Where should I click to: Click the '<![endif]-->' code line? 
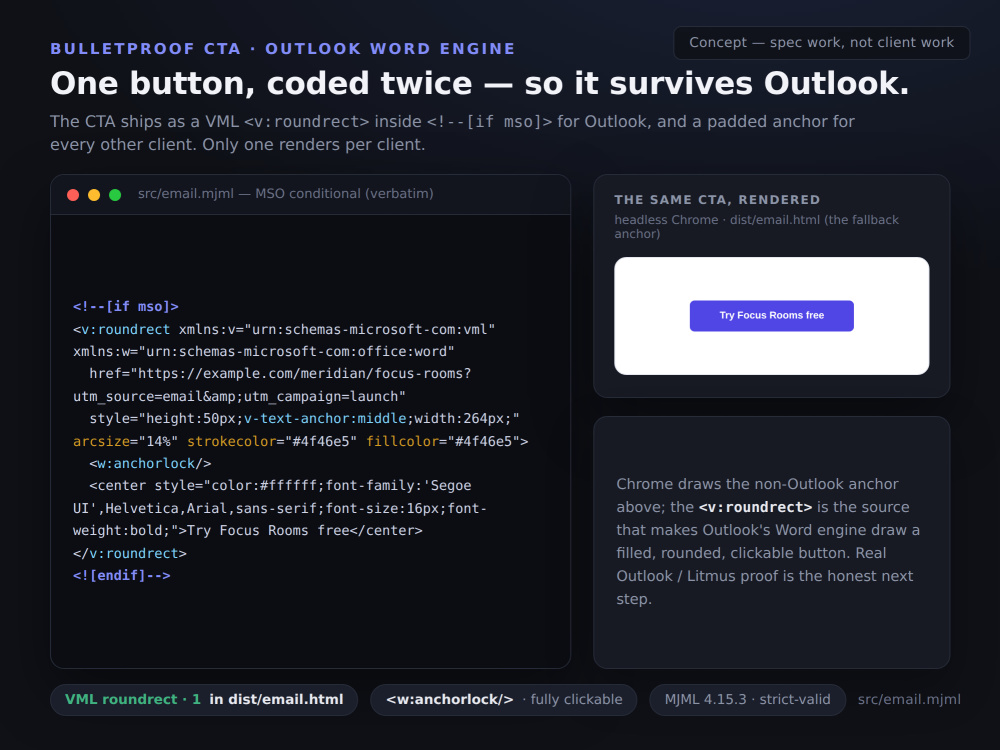122,575
